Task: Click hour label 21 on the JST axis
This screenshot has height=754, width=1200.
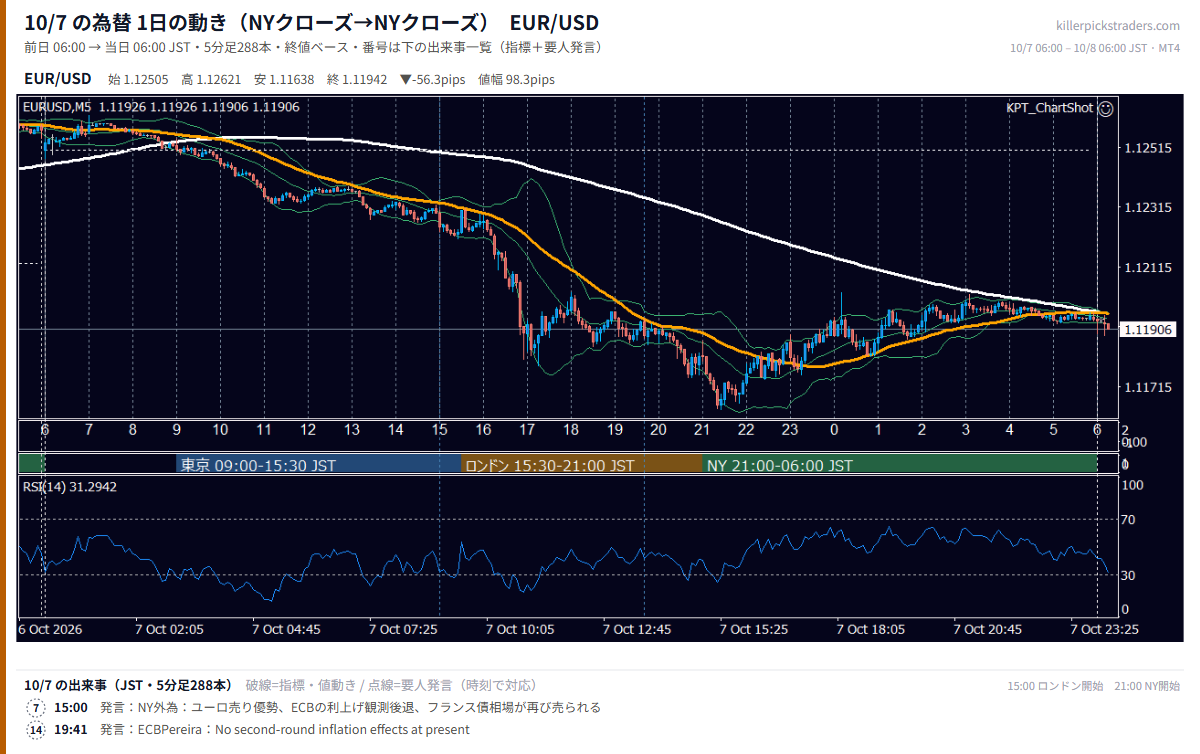Action: coord(702,430)
